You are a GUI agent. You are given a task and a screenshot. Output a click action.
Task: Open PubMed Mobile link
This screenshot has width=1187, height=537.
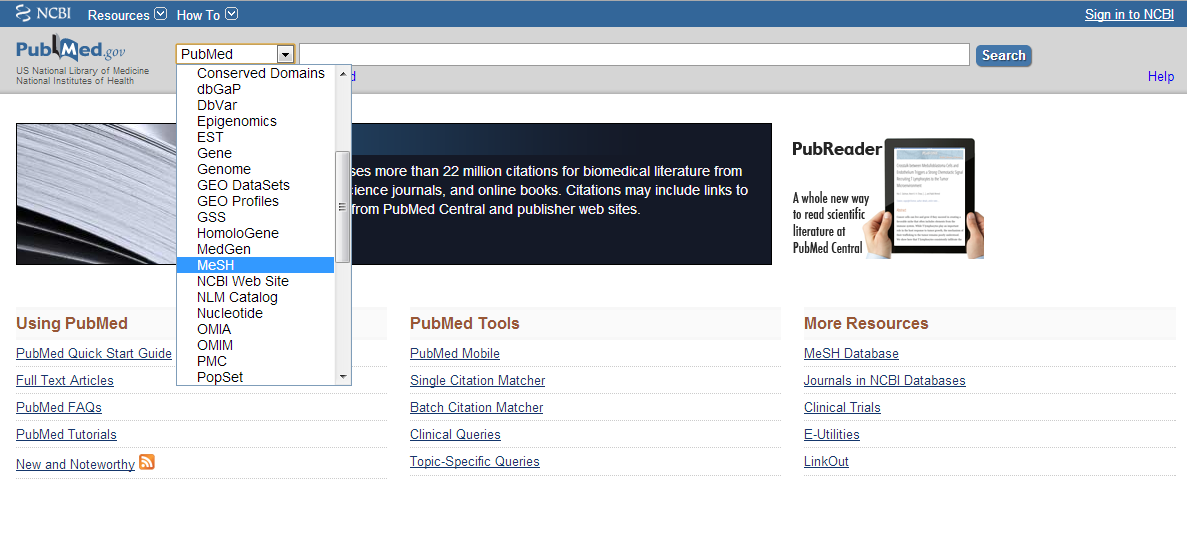click(x=455, y=353)
